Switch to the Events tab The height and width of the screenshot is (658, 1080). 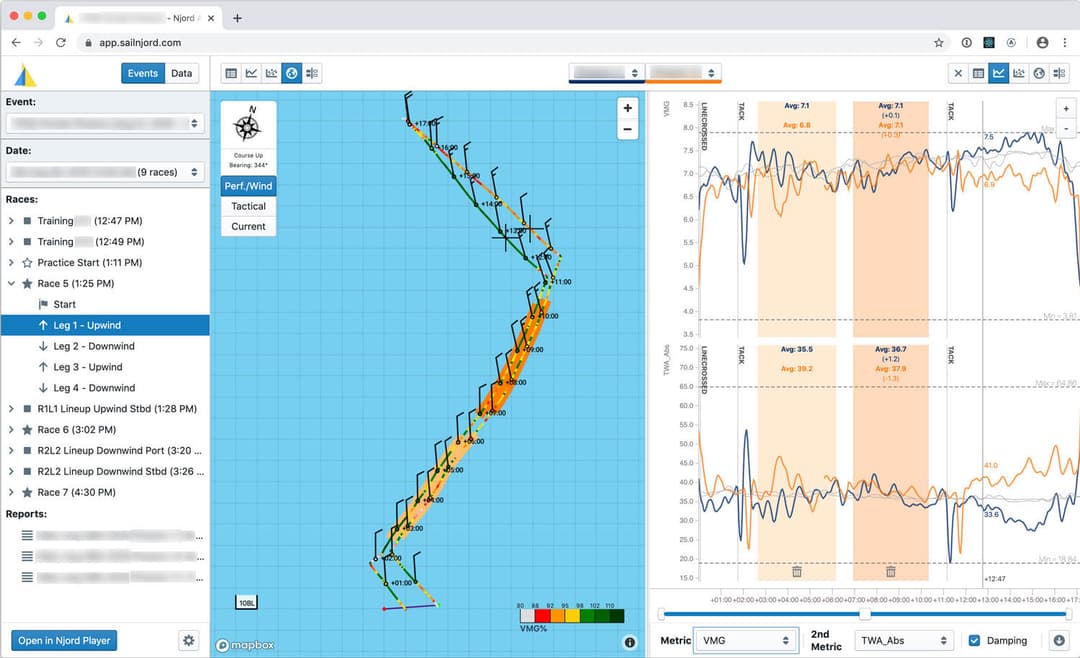(143, 73)
